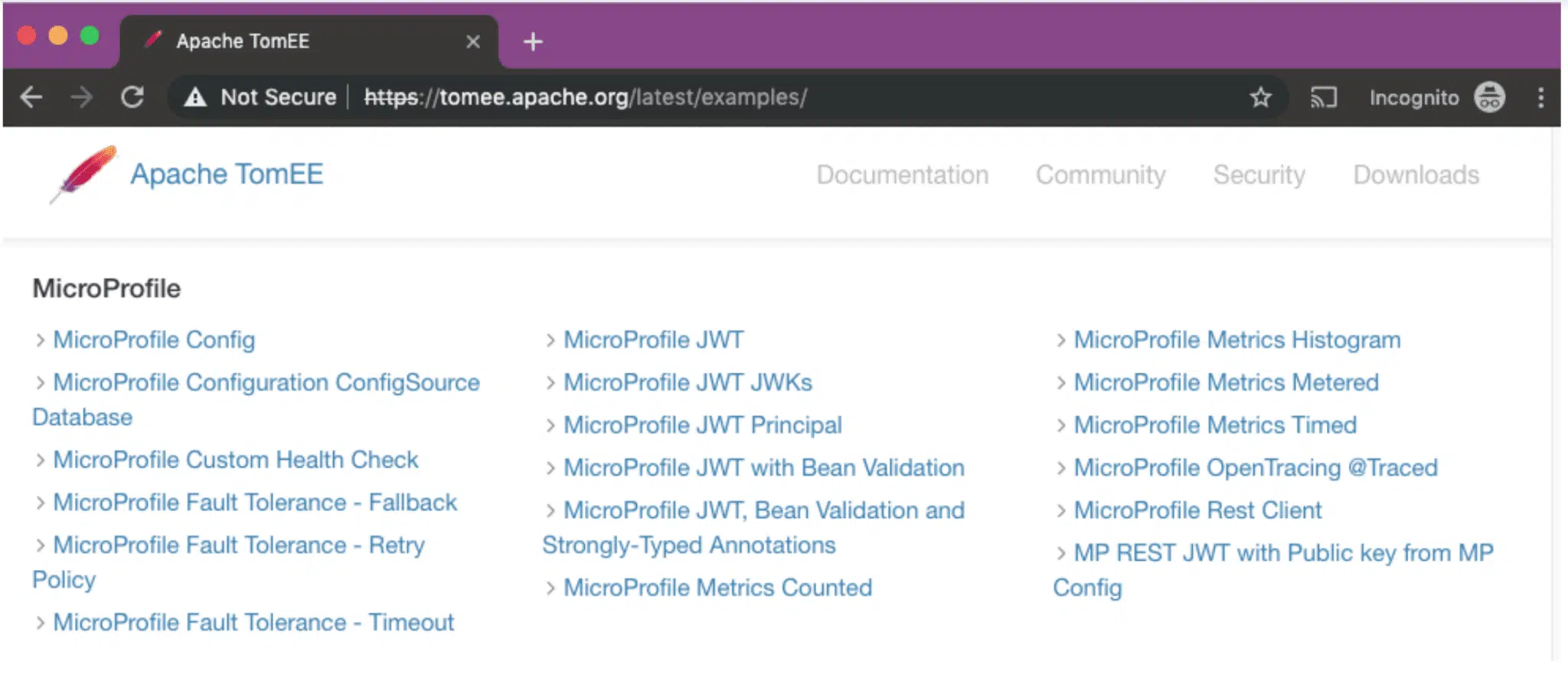This screenshot has width=1568, height=684.
Task: Click the Apache TomEE feather logo
Action: tap(84, 174)
